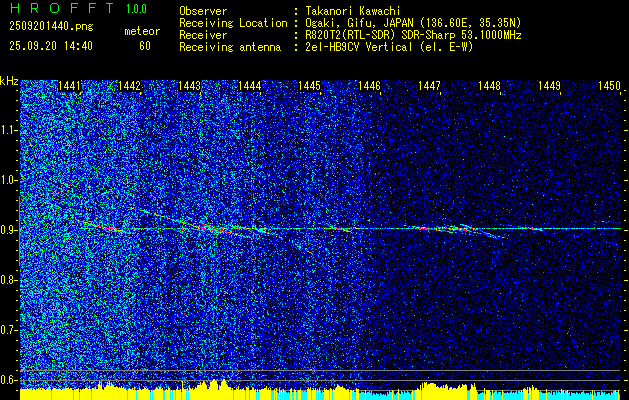Viewport: 629px width, 400px height.
Task: Click the 0.7 frequency axis label
Action: pos(9,330)
